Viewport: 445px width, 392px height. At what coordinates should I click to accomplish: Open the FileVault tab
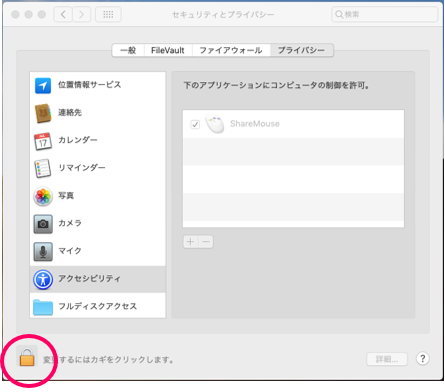pyautogui.click(x=168, y=50)
